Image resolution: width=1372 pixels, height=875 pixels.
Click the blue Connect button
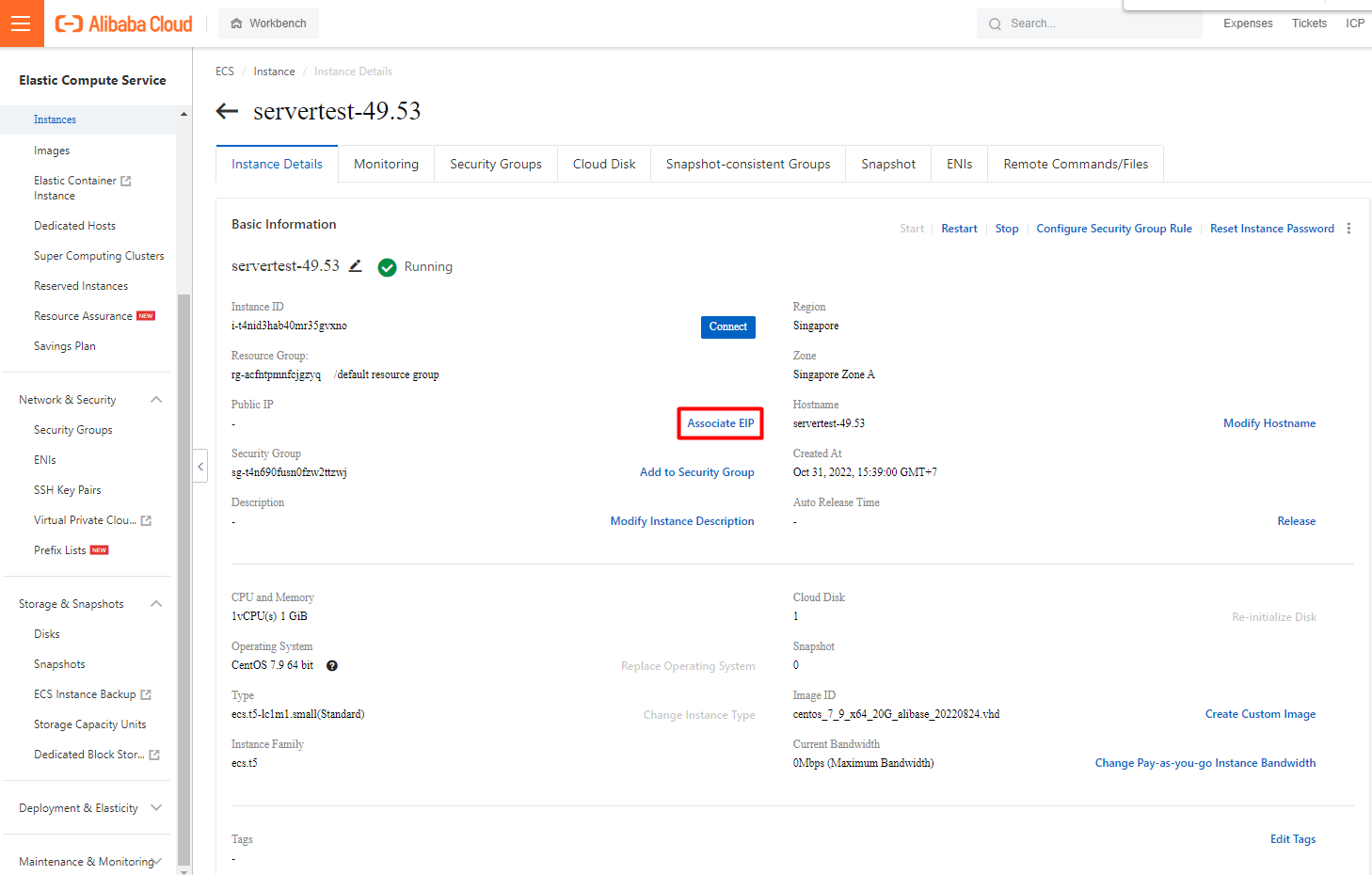coord(727,326)
